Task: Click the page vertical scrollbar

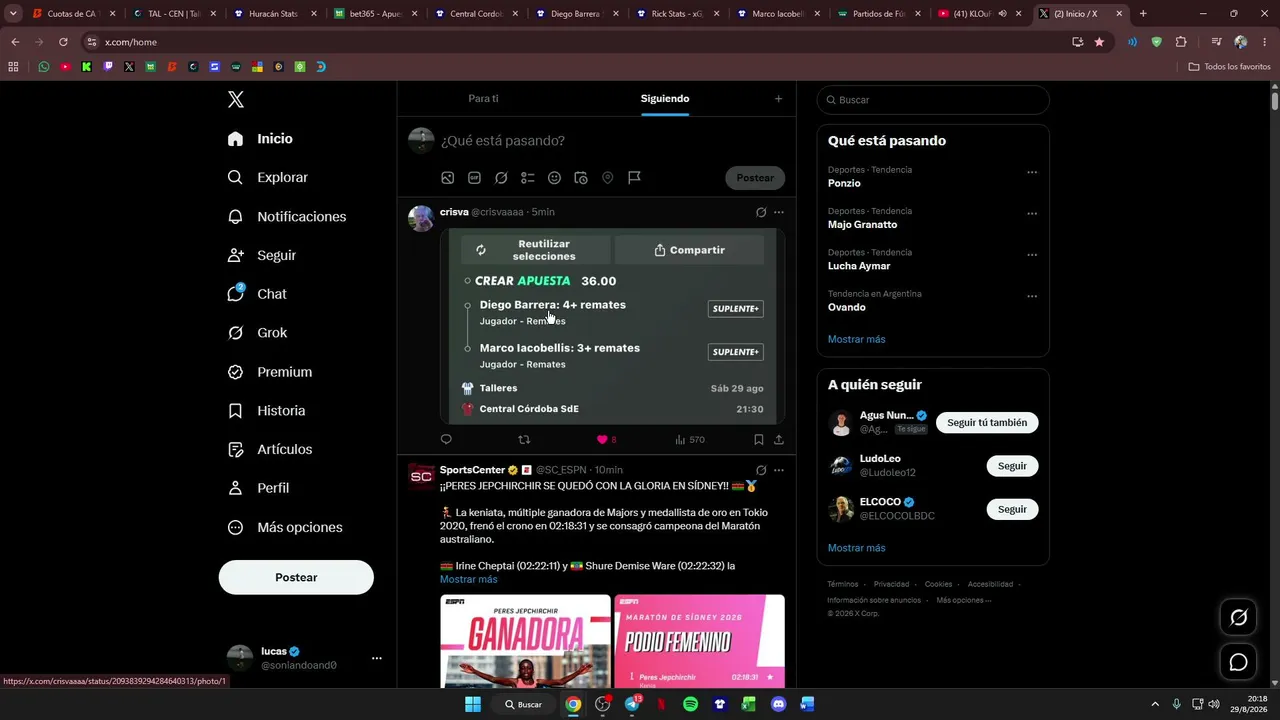Action: click(1275, 100)
